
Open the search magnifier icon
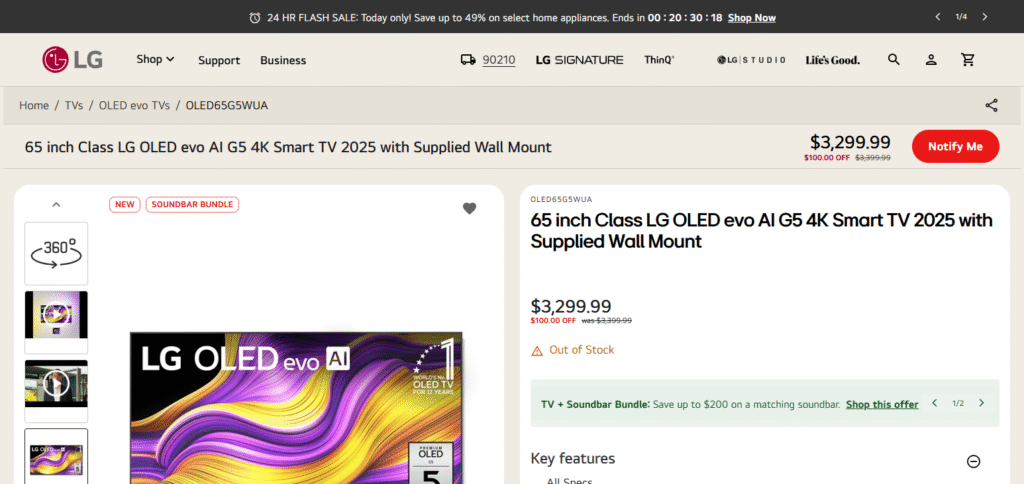coord(893,59)
